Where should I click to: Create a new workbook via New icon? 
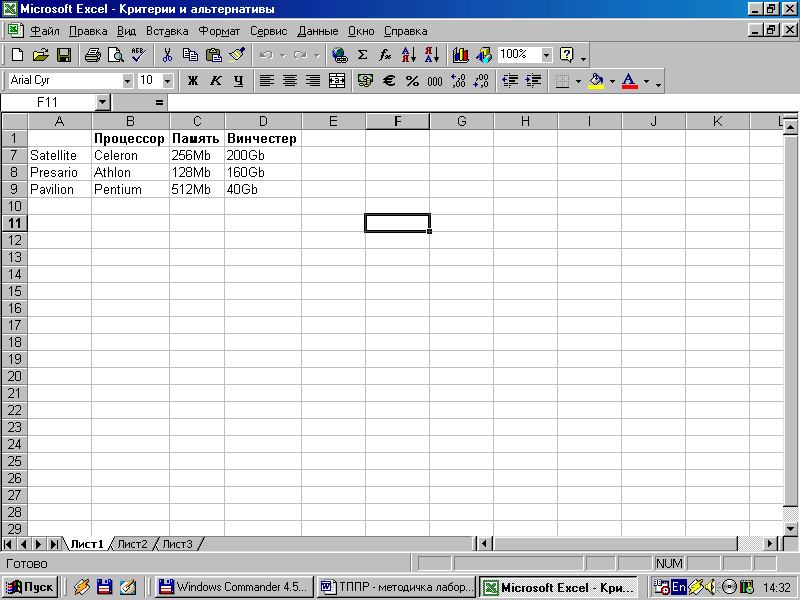click(17, 55)
